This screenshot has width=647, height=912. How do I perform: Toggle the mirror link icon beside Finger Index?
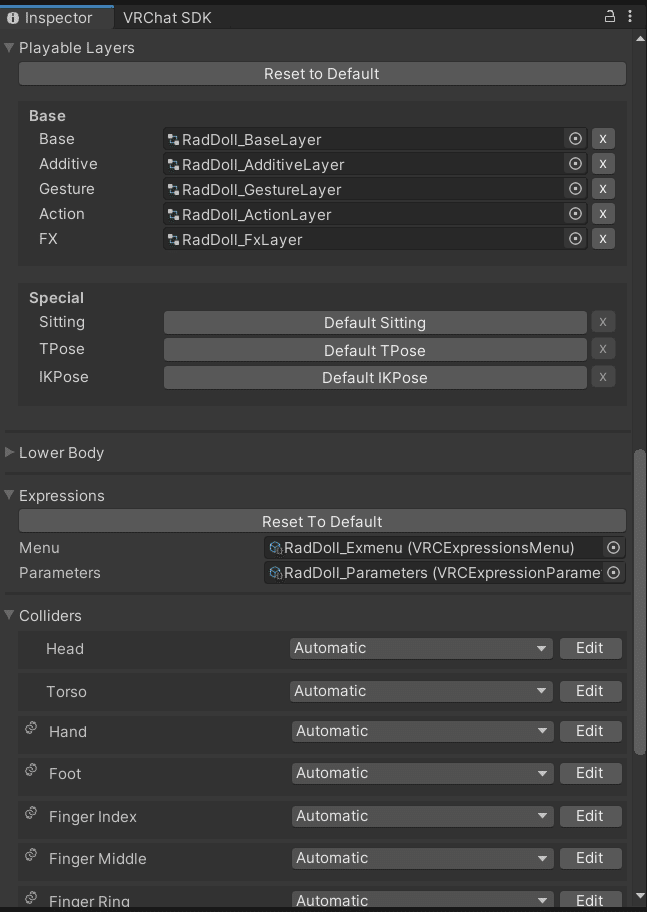tap(31, 813)
